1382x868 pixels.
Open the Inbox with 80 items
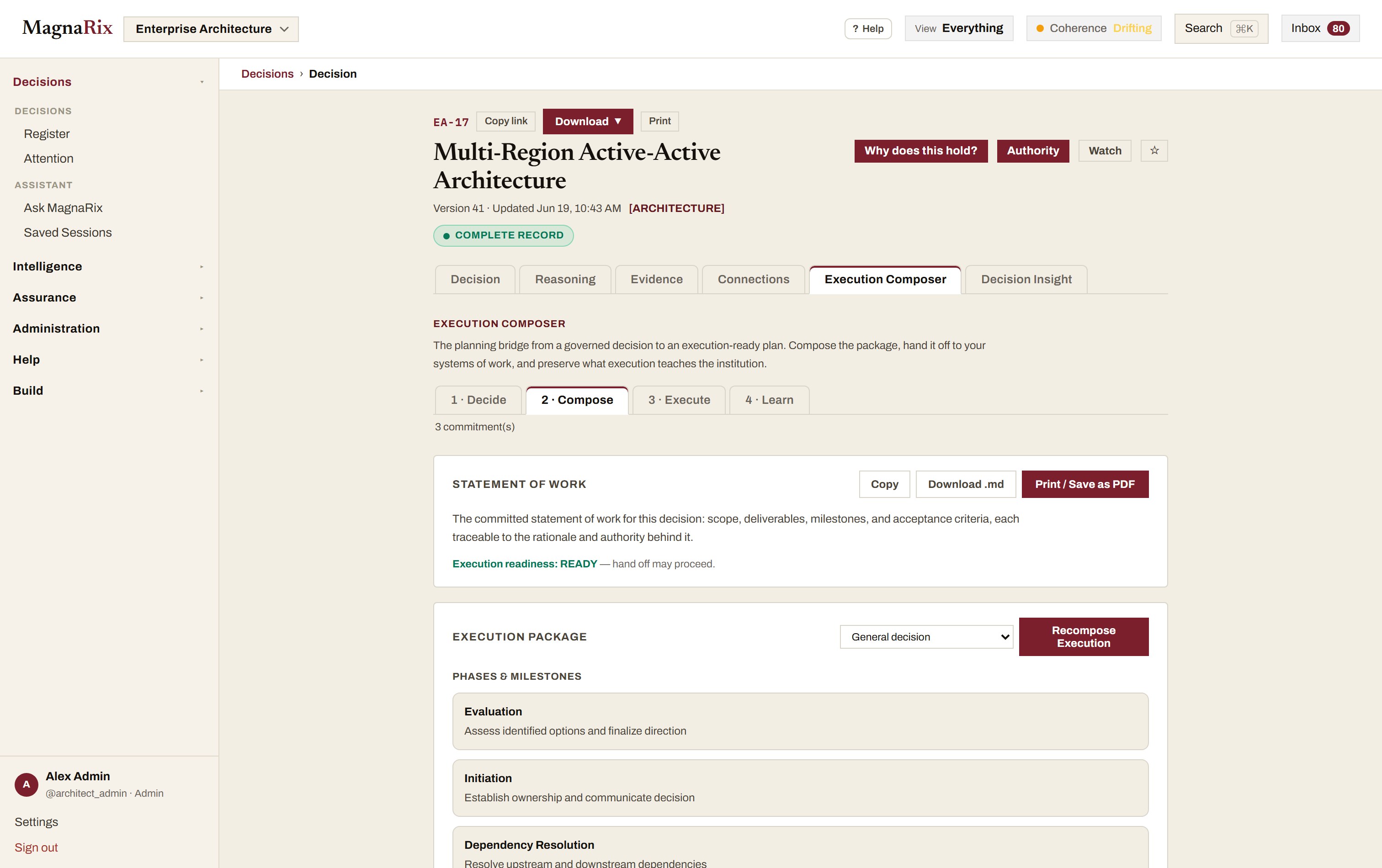click(x=1320, y=28)
